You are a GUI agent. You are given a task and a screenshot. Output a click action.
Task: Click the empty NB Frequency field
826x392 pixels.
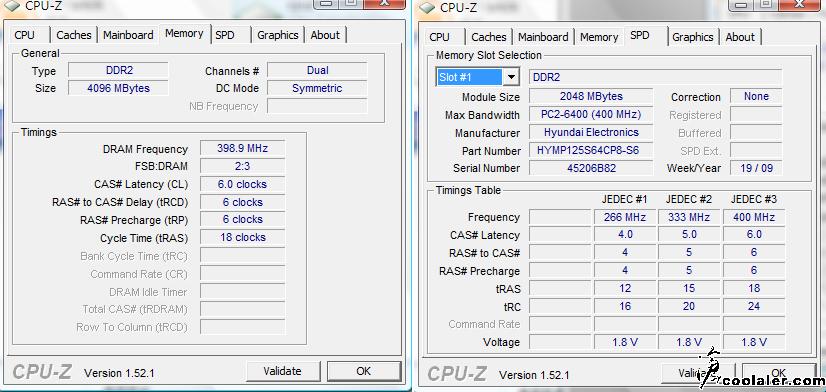[x=317, y=106]
